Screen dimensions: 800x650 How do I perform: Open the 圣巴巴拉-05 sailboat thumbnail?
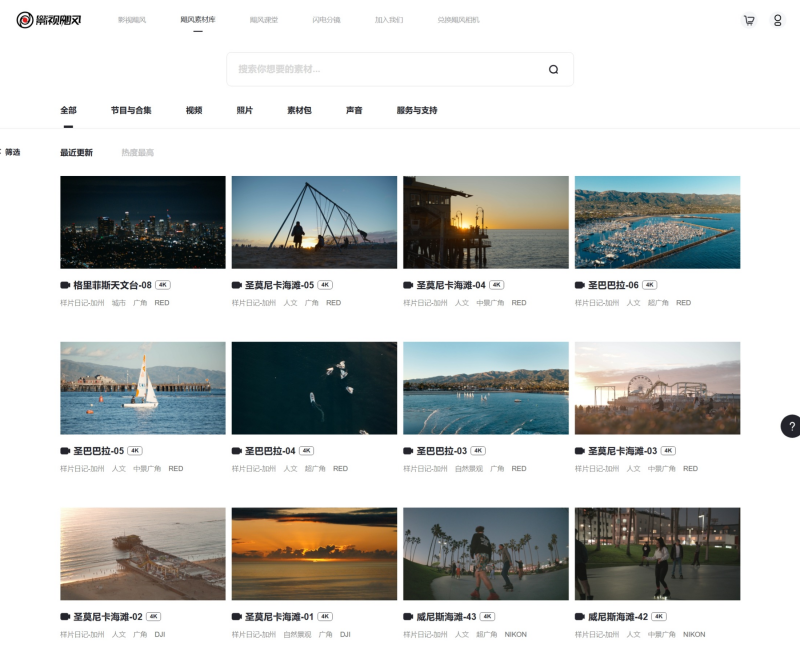(x=143, y=388)
